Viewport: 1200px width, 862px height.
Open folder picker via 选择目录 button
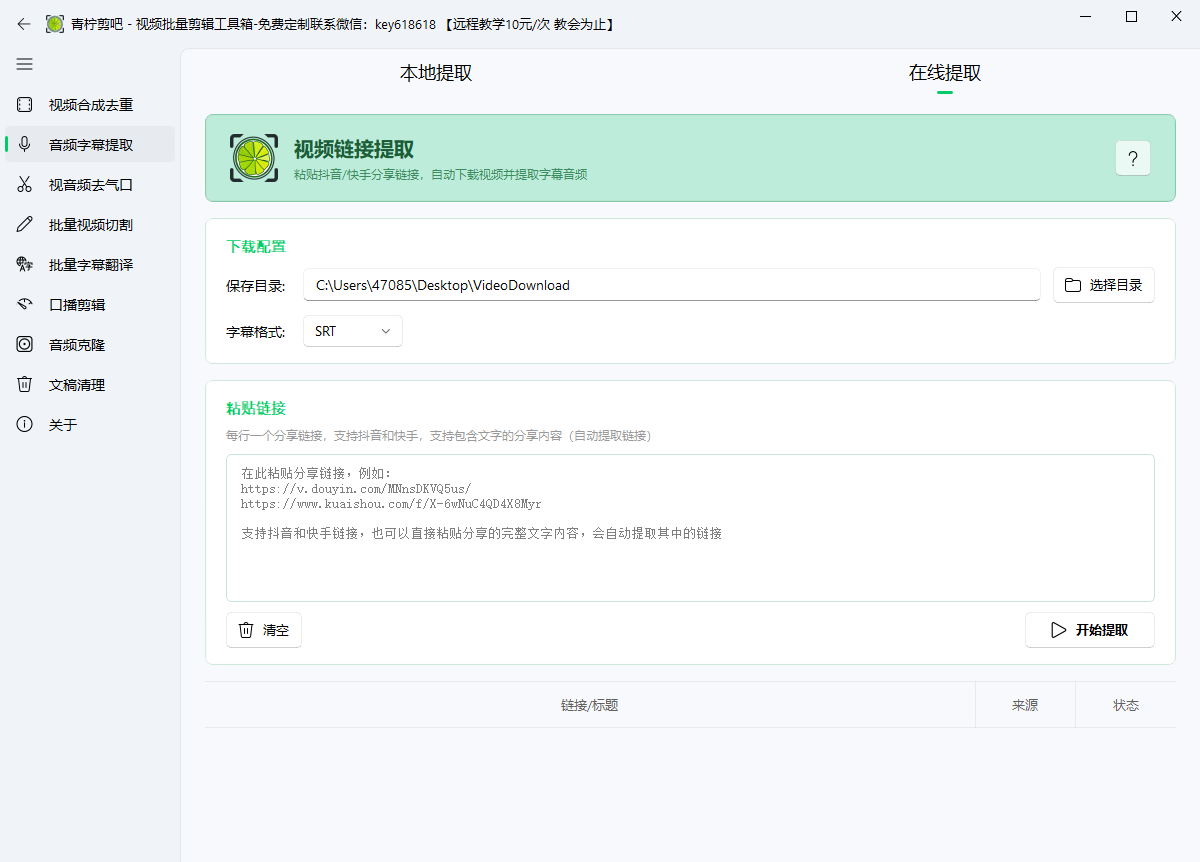pyautogui.click(x=1104, y=284)
